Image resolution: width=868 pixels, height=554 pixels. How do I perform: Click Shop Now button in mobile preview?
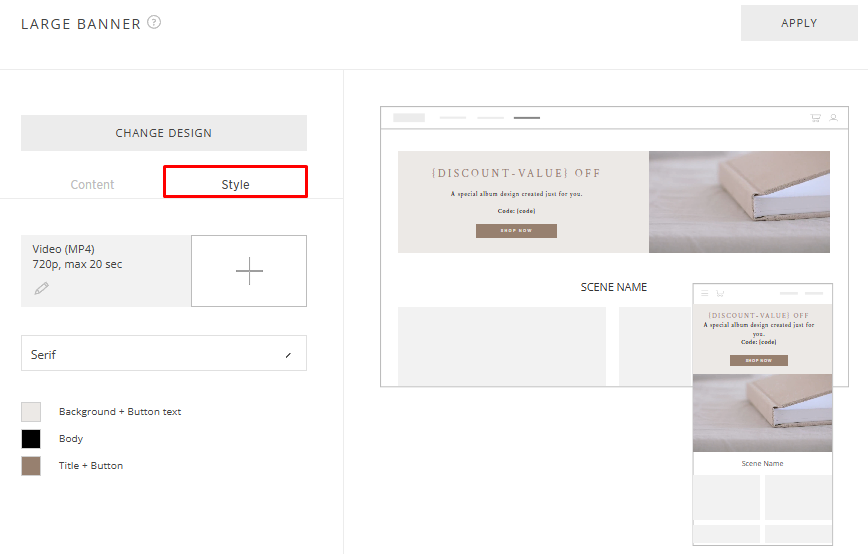tap(759, 360)
